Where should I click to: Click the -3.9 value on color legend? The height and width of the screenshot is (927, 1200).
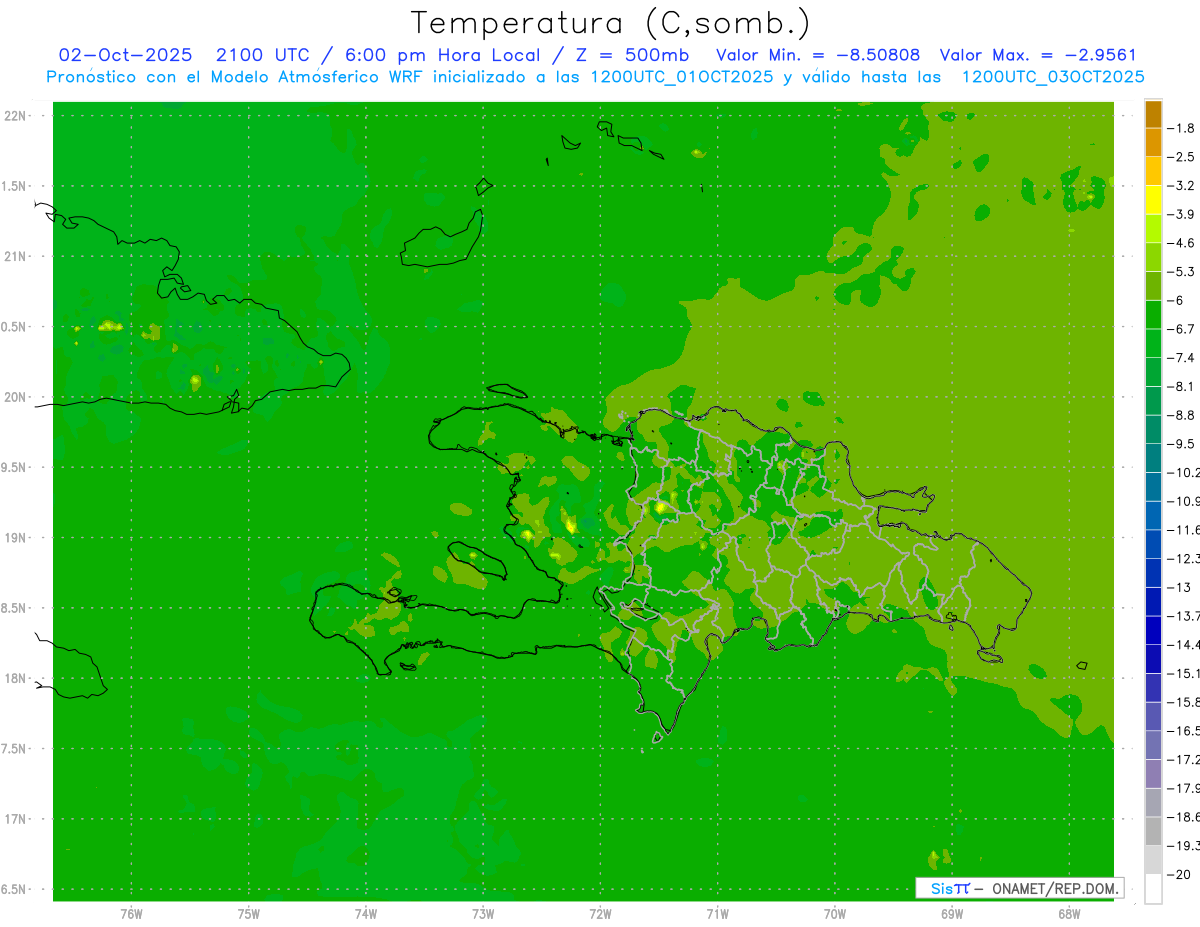pos(1184,214)
